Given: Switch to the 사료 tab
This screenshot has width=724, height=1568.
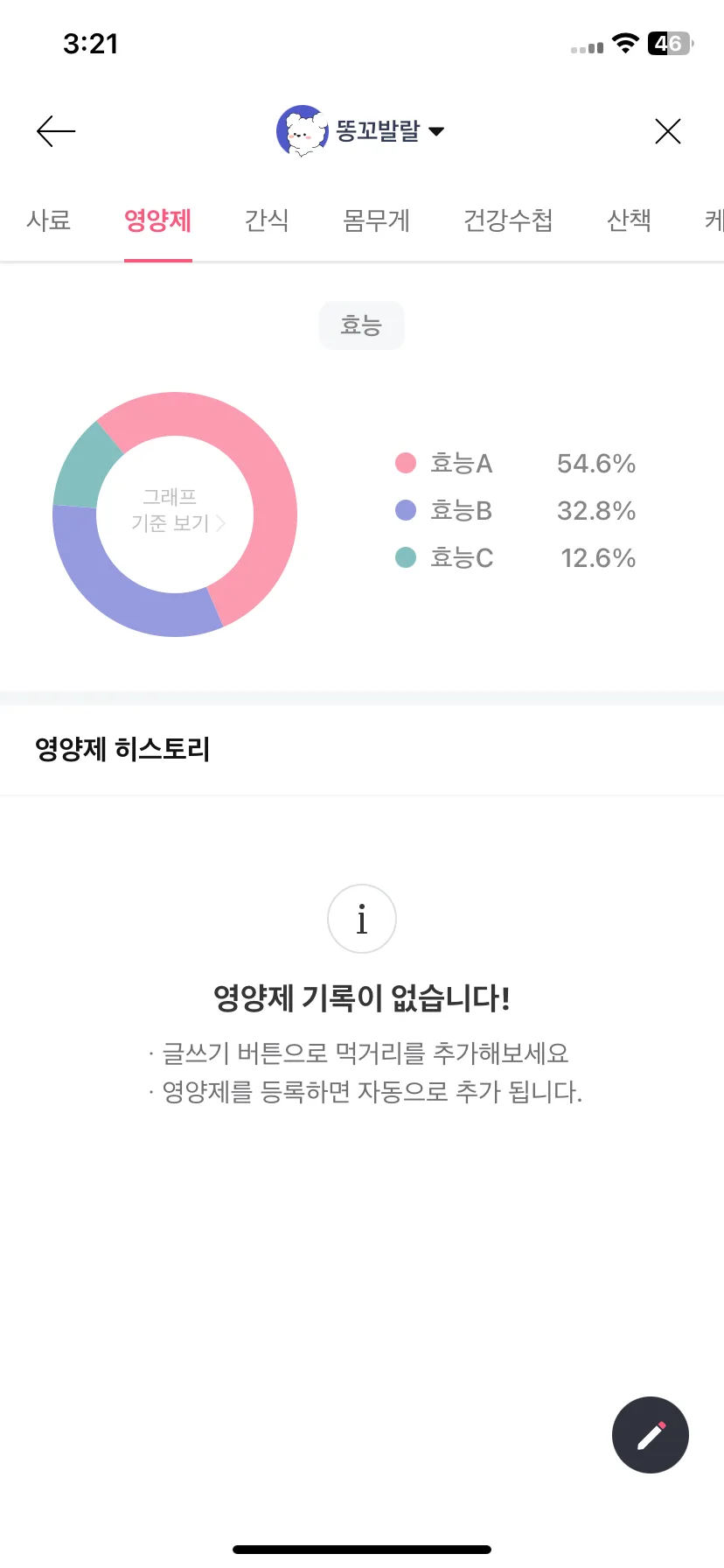Looking at the screenshot, I should click(x=48, y=220).
